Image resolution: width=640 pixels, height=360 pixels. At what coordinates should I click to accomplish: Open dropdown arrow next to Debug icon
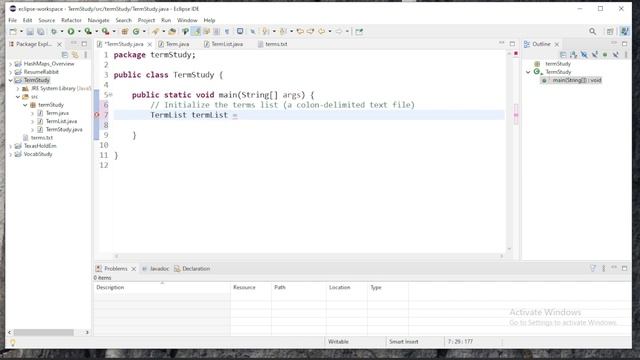[x=62, y=31]
